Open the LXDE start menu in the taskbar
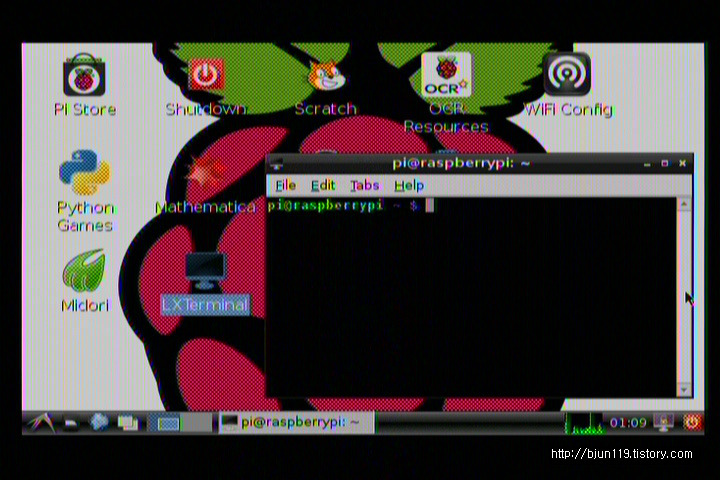 tap(40, 422)
